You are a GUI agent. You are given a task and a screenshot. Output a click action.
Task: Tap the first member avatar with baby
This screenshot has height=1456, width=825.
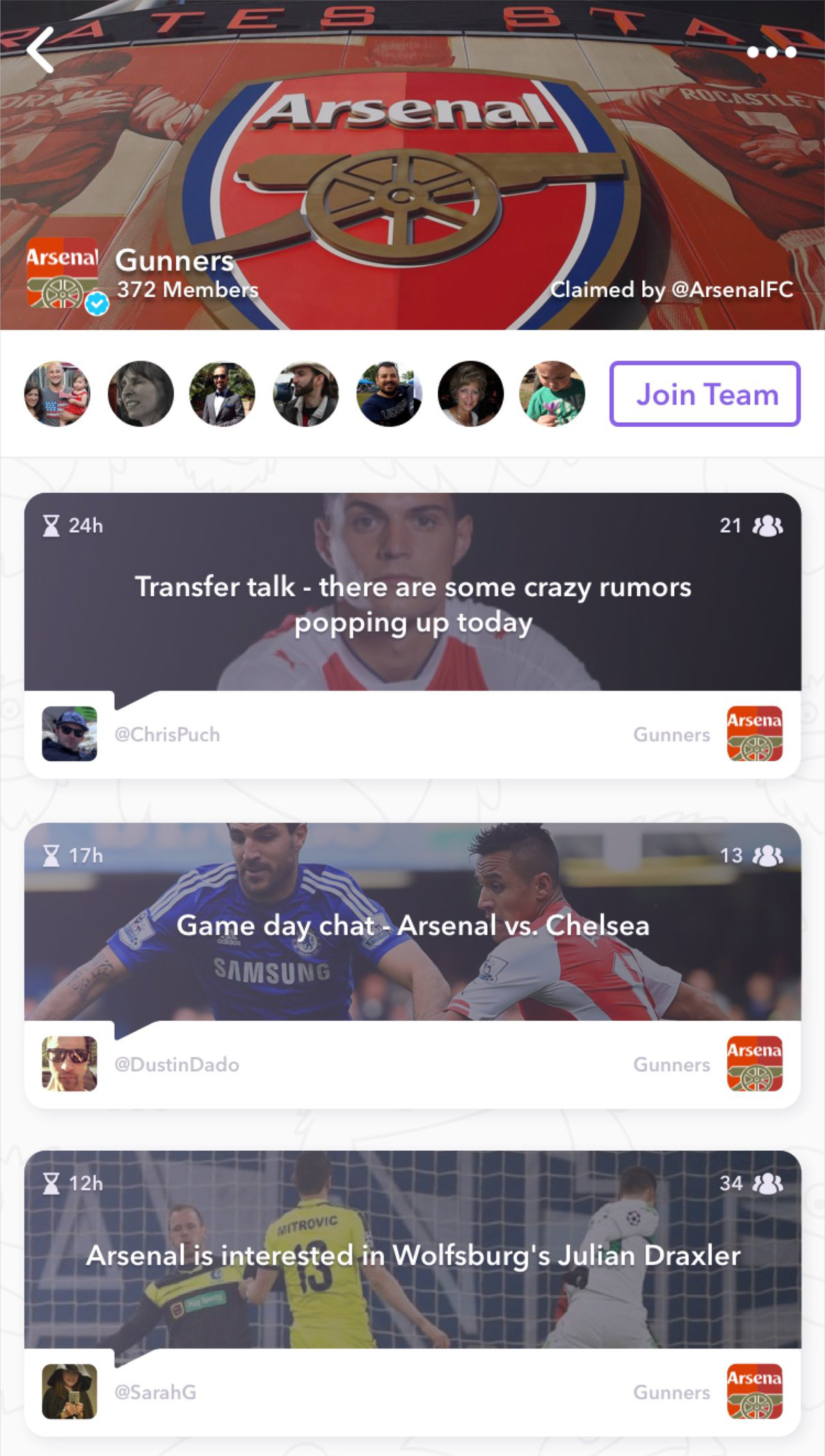click(57, 394)
